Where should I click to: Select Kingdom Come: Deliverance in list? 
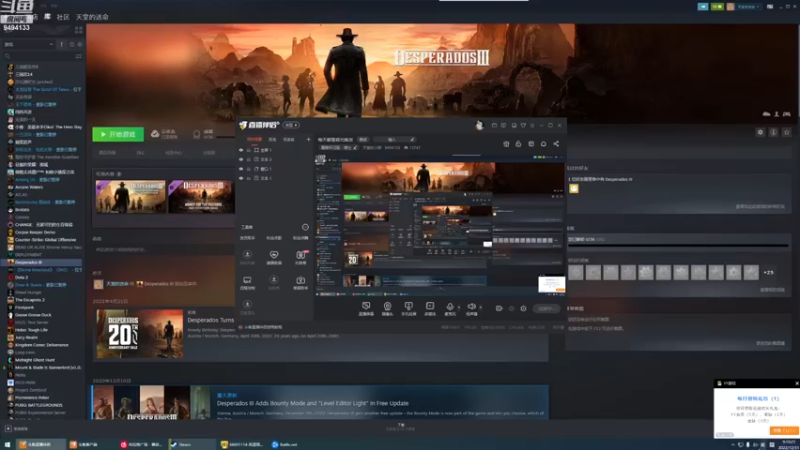click(x=42, y=345)
